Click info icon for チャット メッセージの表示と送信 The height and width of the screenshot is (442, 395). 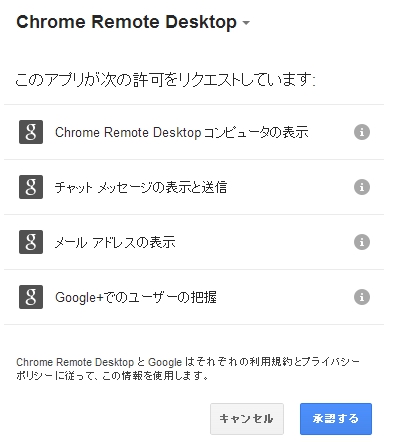coord(362,187)
